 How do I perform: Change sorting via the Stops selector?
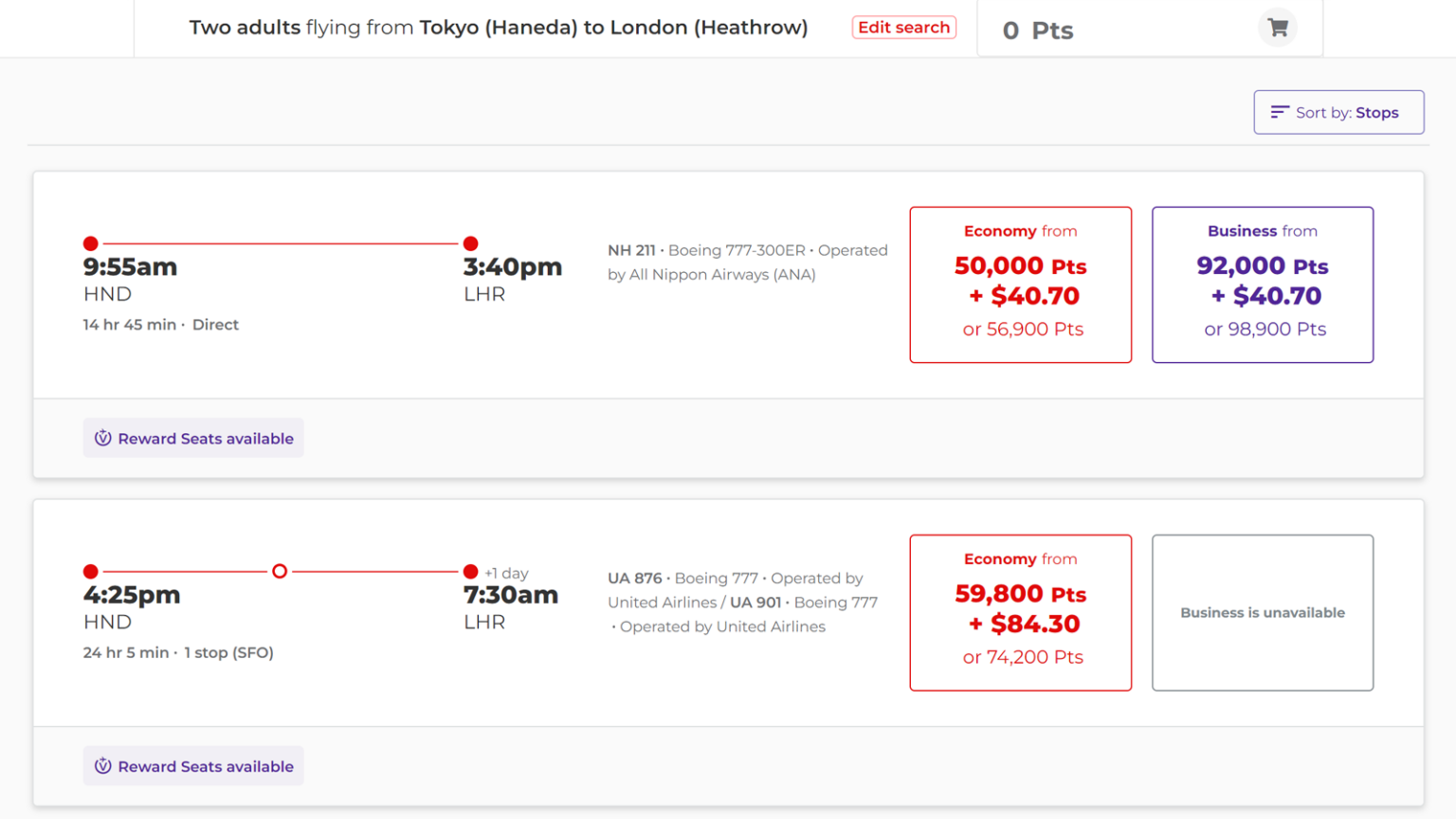(x=1376, y=112)
